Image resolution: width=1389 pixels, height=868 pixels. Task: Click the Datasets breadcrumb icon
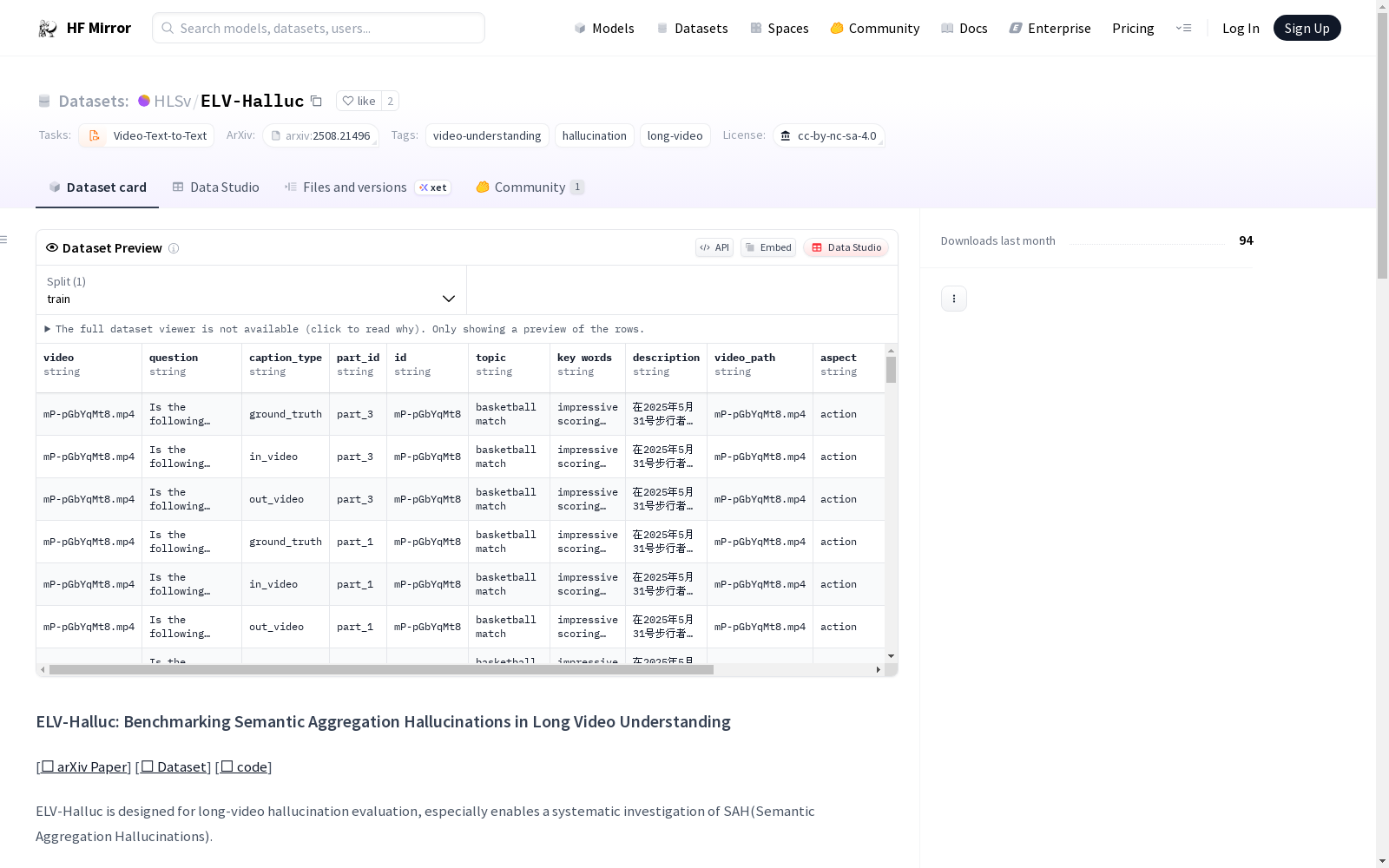pyautogui.click(x=44, y=101)
